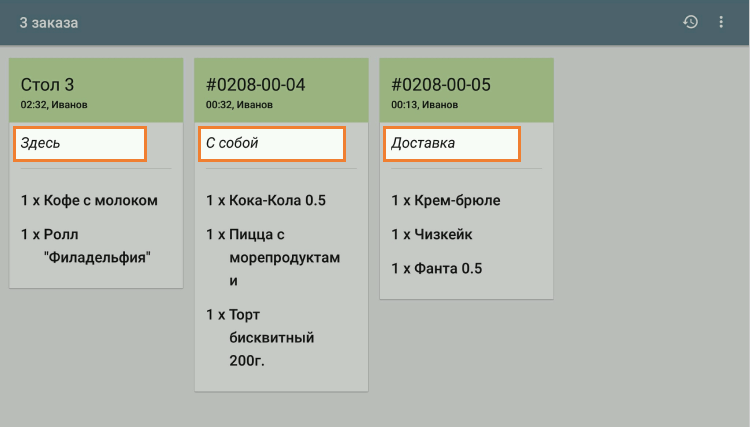Open the three-dot overflow menu

(x=721, y=22)
